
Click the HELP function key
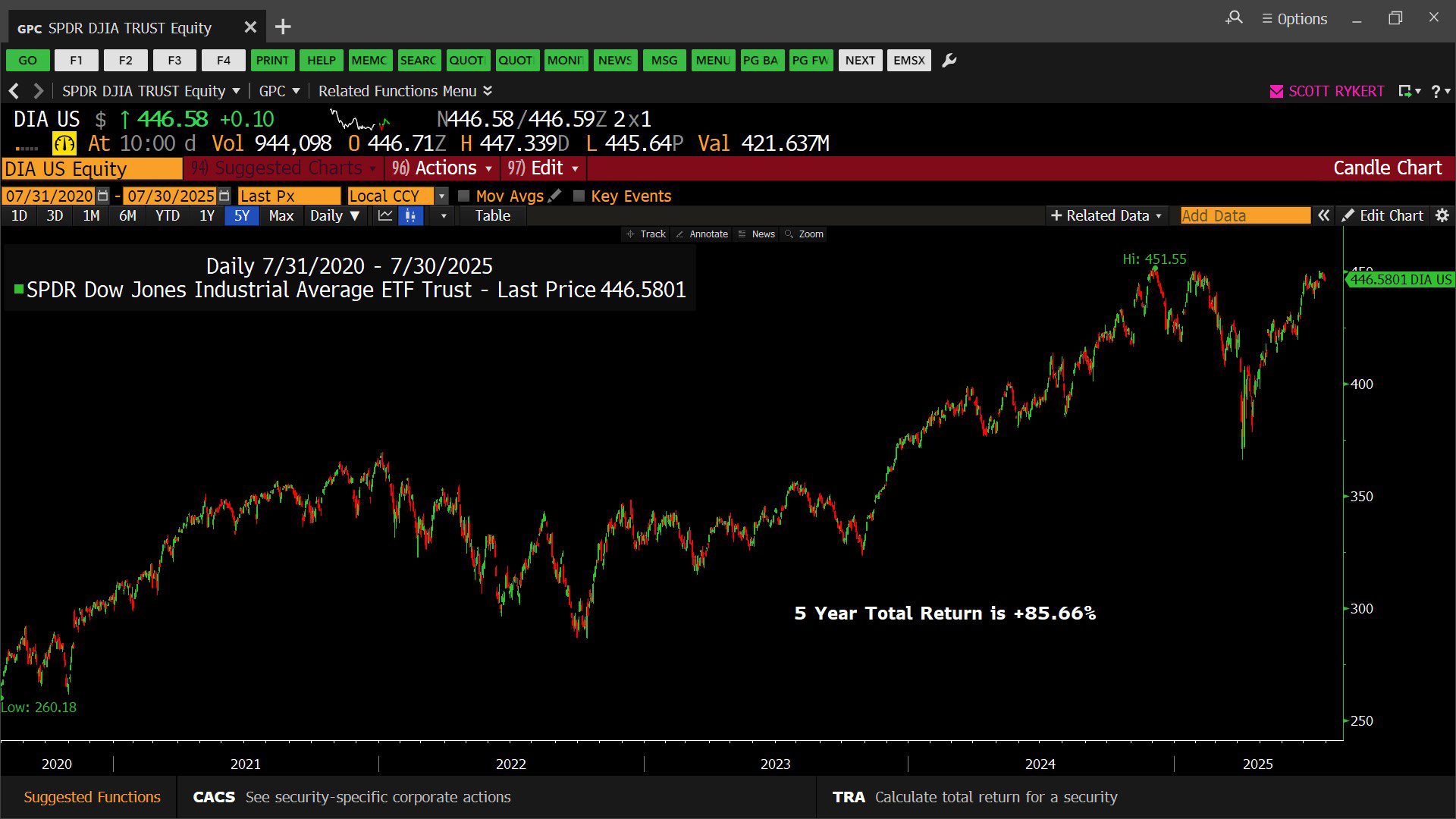pyautogui.click(x=321, y=60)
